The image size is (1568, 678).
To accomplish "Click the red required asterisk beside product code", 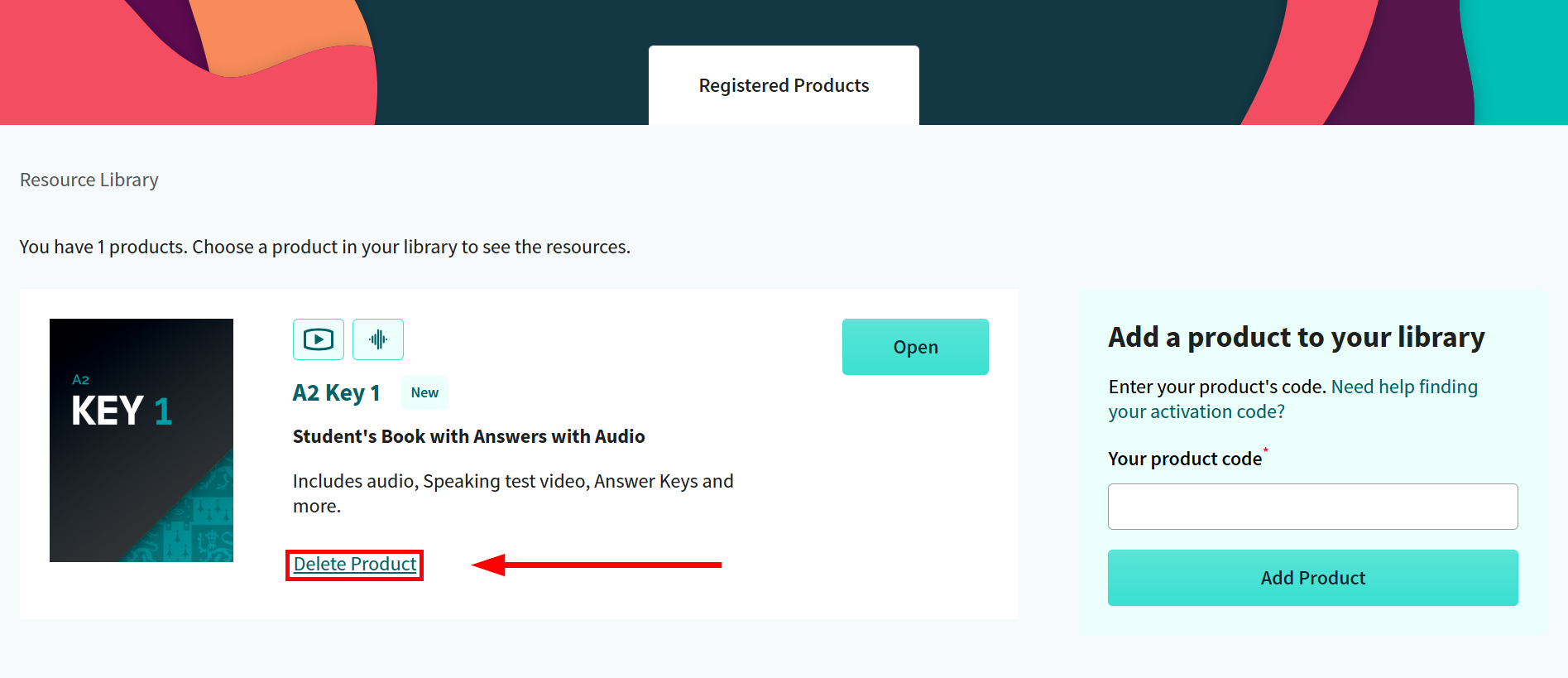I will (x=1265, y=451).
